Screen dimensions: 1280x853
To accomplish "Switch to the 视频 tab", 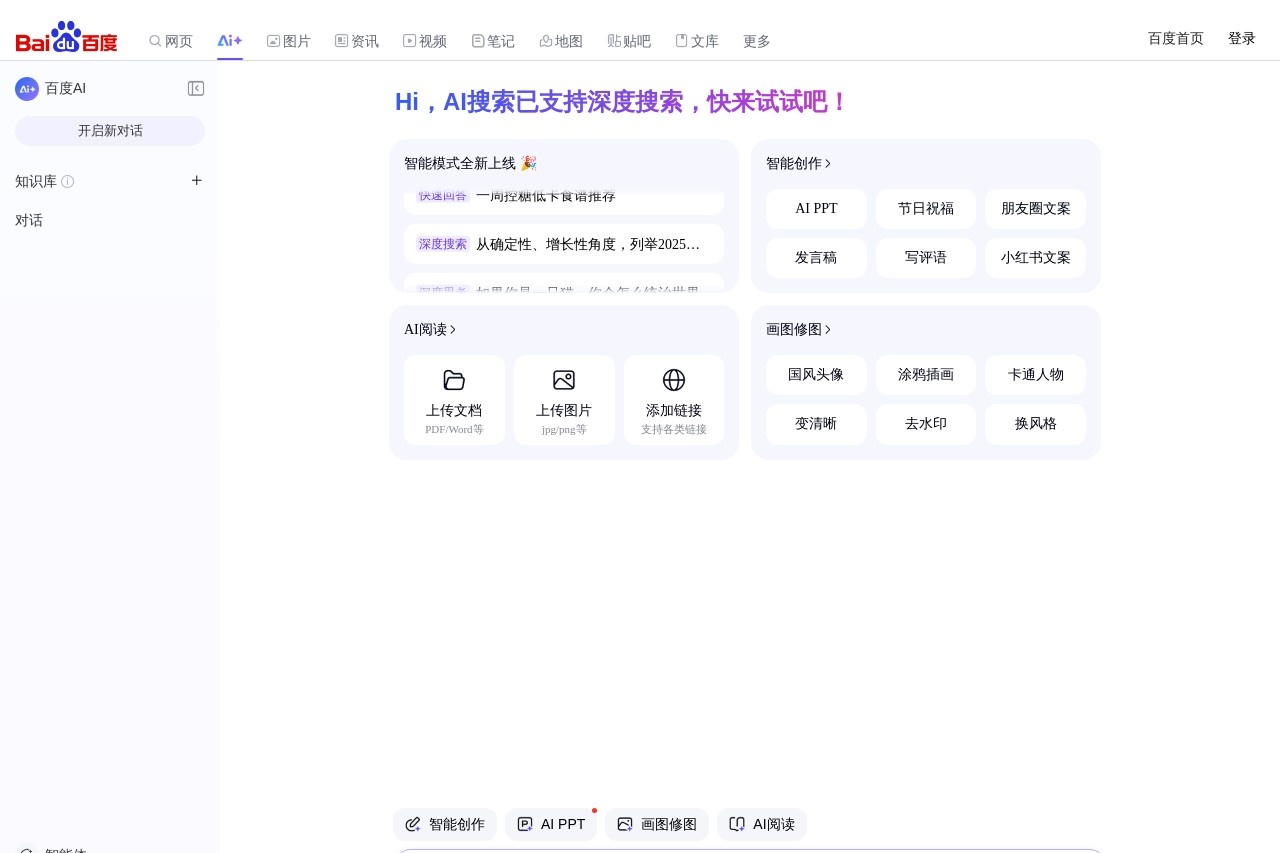I will (425, 41).
